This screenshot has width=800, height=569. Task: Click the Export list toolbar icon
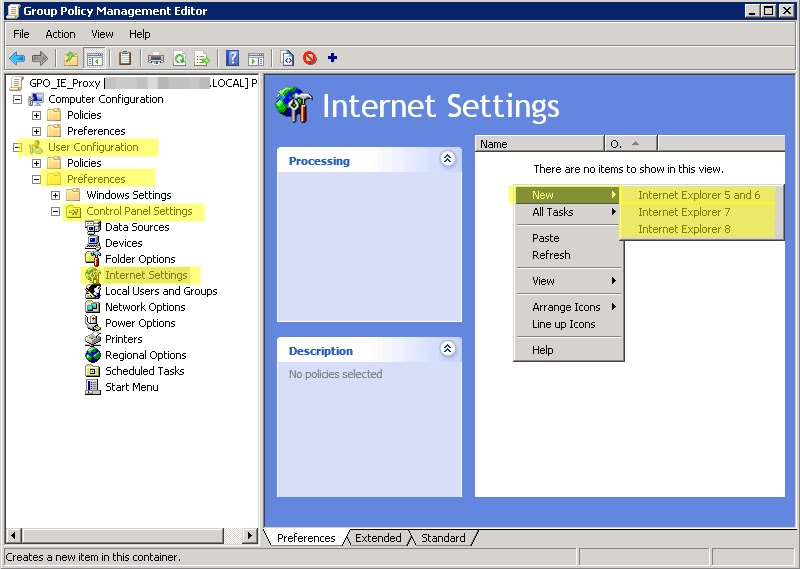coord(202,58)
